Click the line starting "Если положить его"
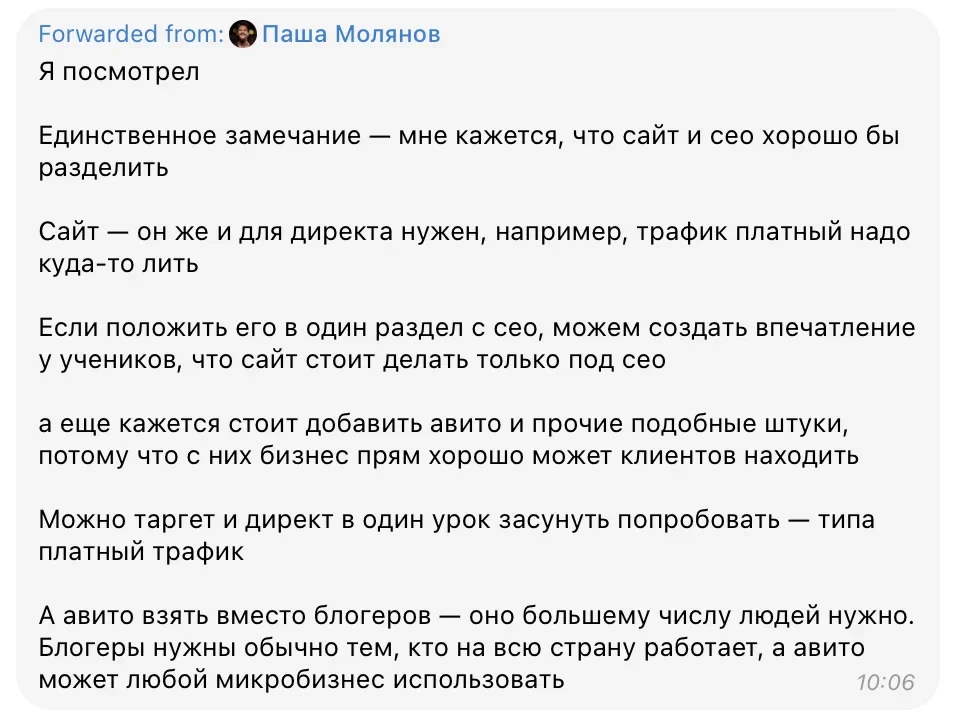The height and width of the screenshot is (718, 954). tap(476, 328)
